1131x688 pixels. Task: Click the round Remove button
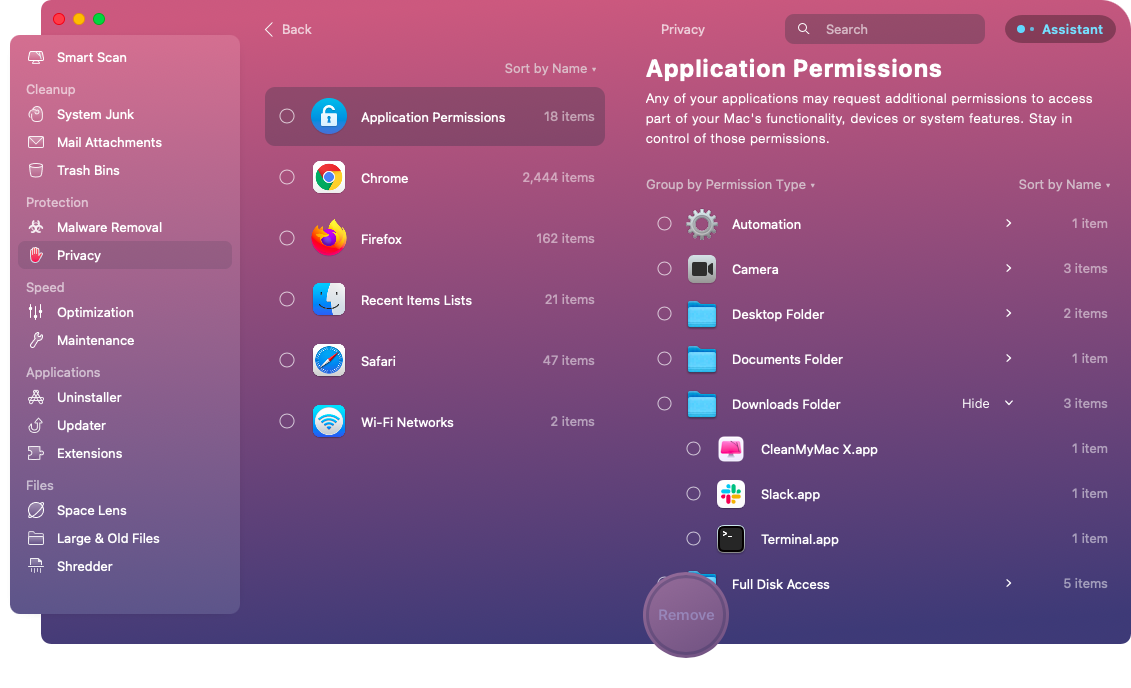coord(686,615)
